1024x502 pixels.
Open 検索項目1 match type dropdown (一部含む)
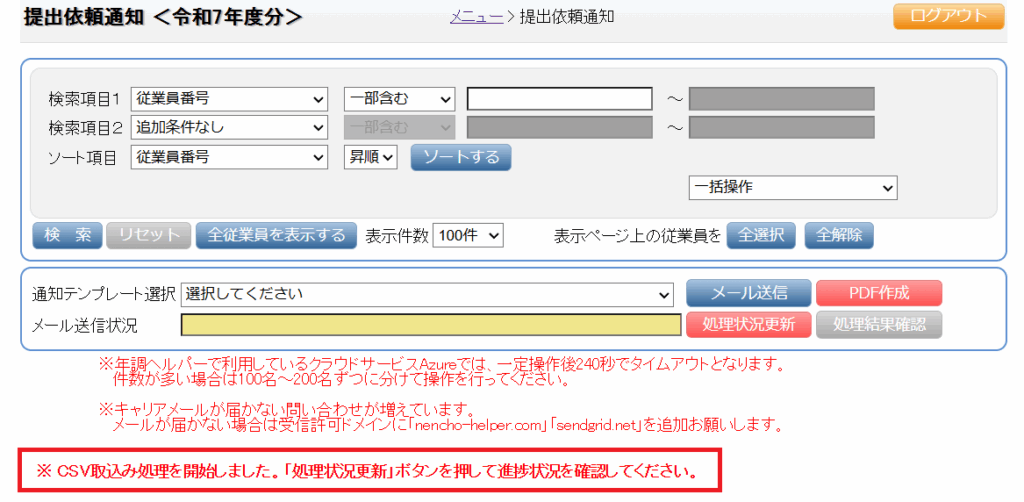[x=399, y=99]
